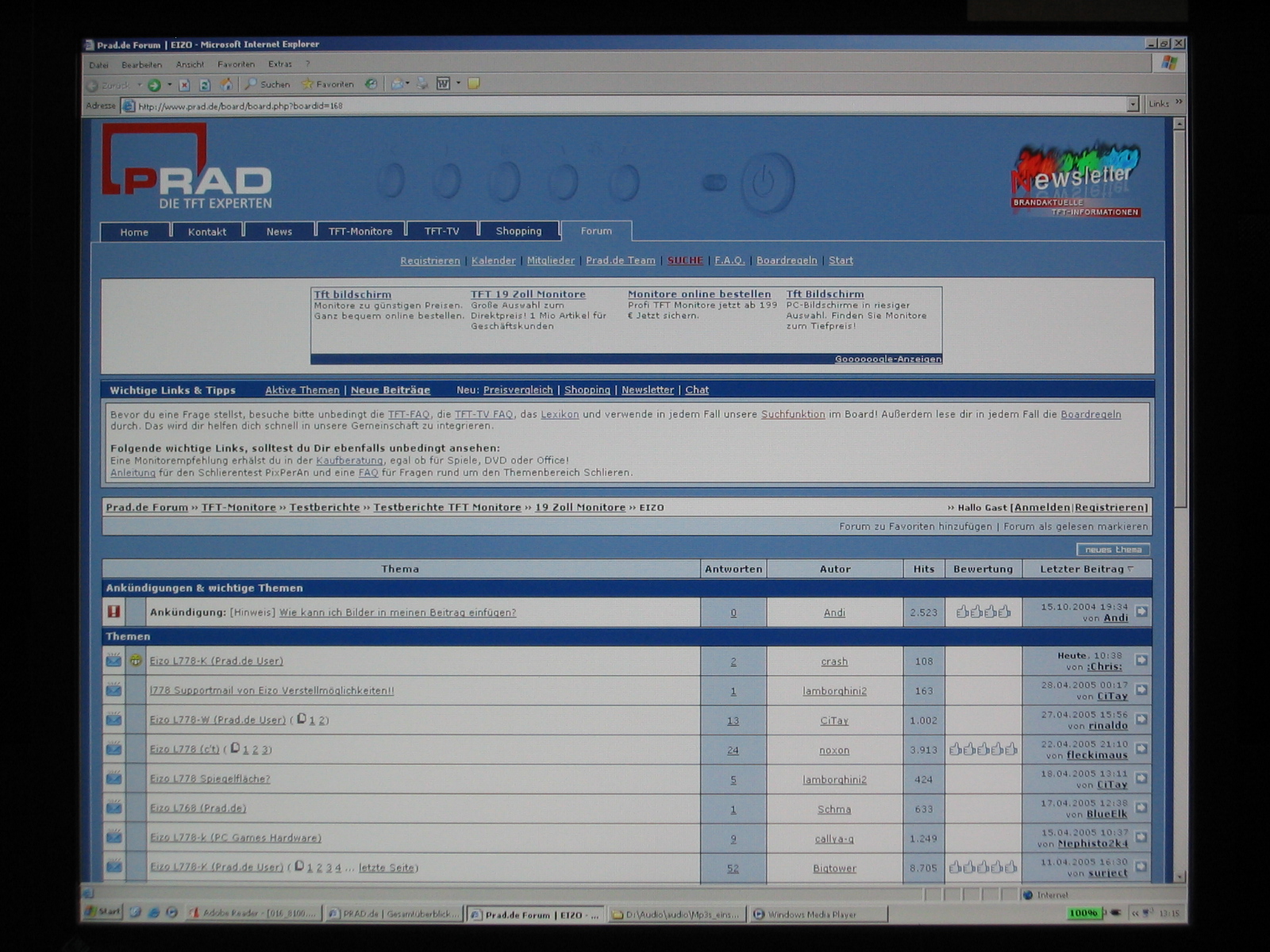
Task: Open the Extras menu
Action: click(x=279, y=64)
